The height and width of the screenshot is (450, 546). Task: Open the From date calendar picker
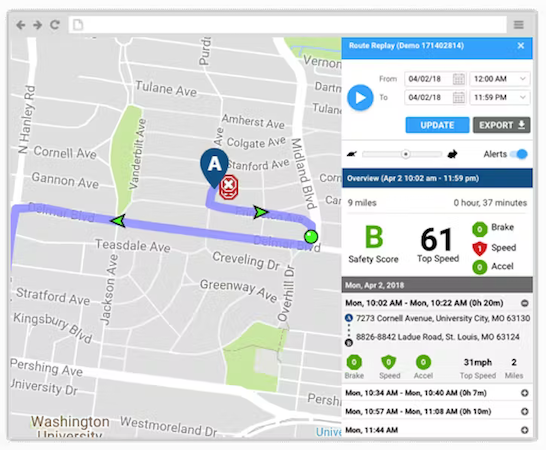click(459, 79)
